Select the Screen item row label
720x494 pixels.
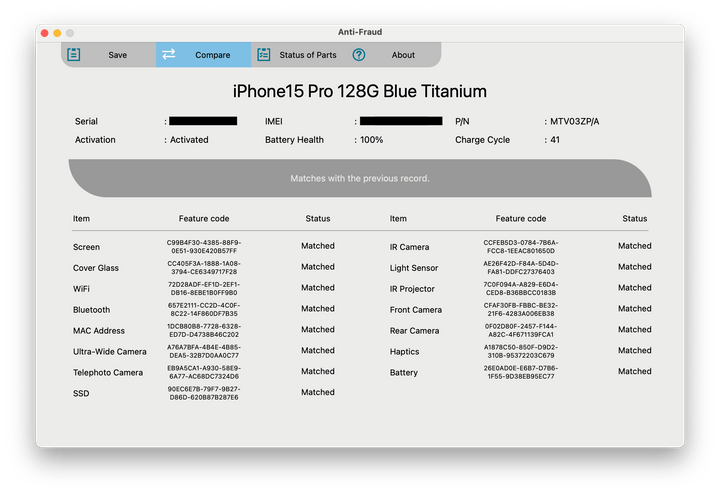click(x=86, y=247)
